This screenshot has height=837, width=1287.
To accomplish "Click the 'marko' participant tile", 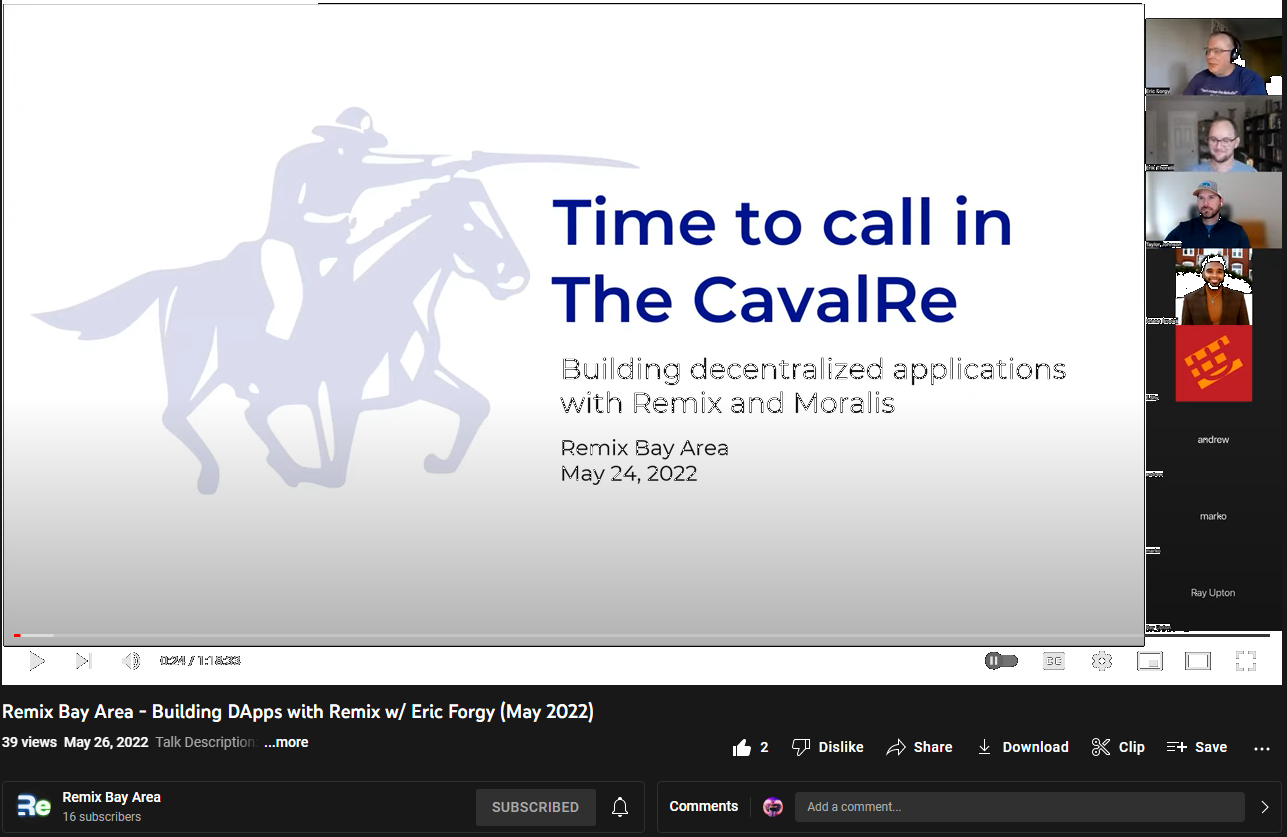I will 1213,516.
